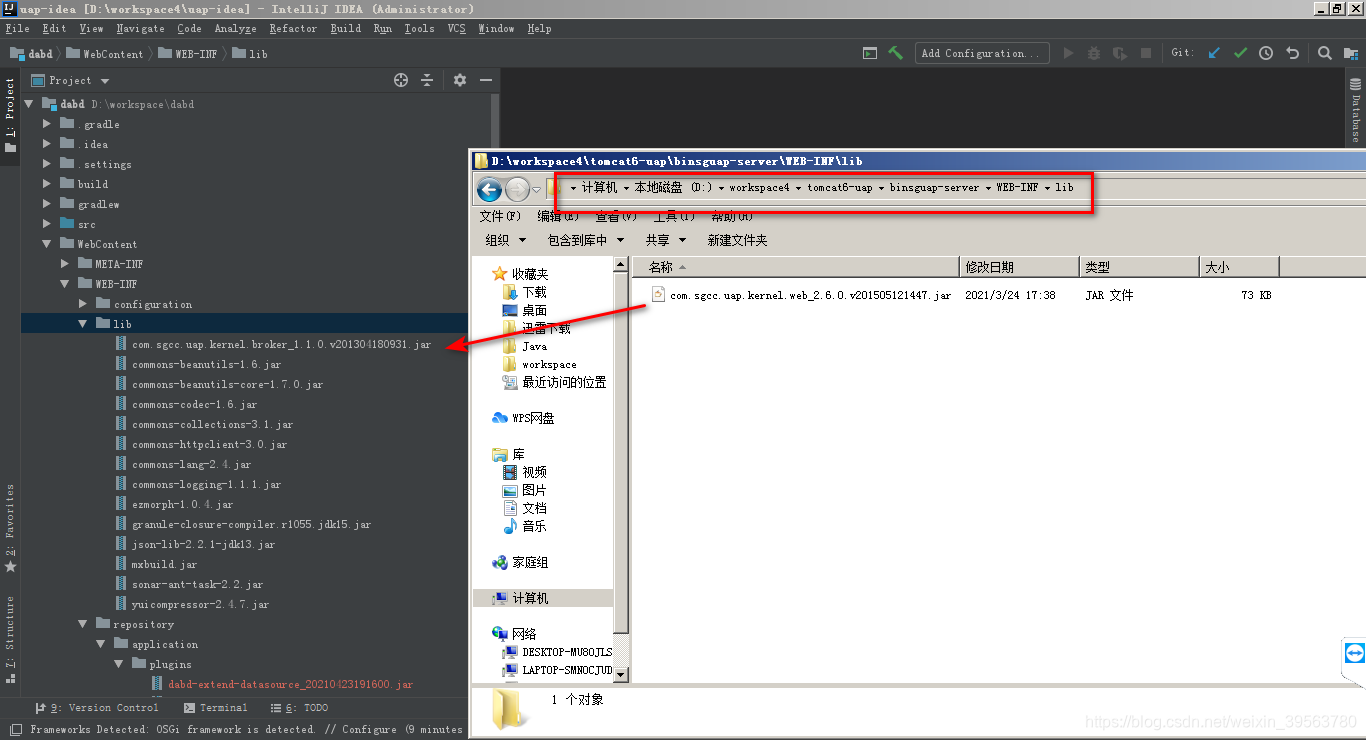Viewport: 1366px width, 740px height.
Task: Expand the META-INF folder arrow
Action: tap(65, 264)
